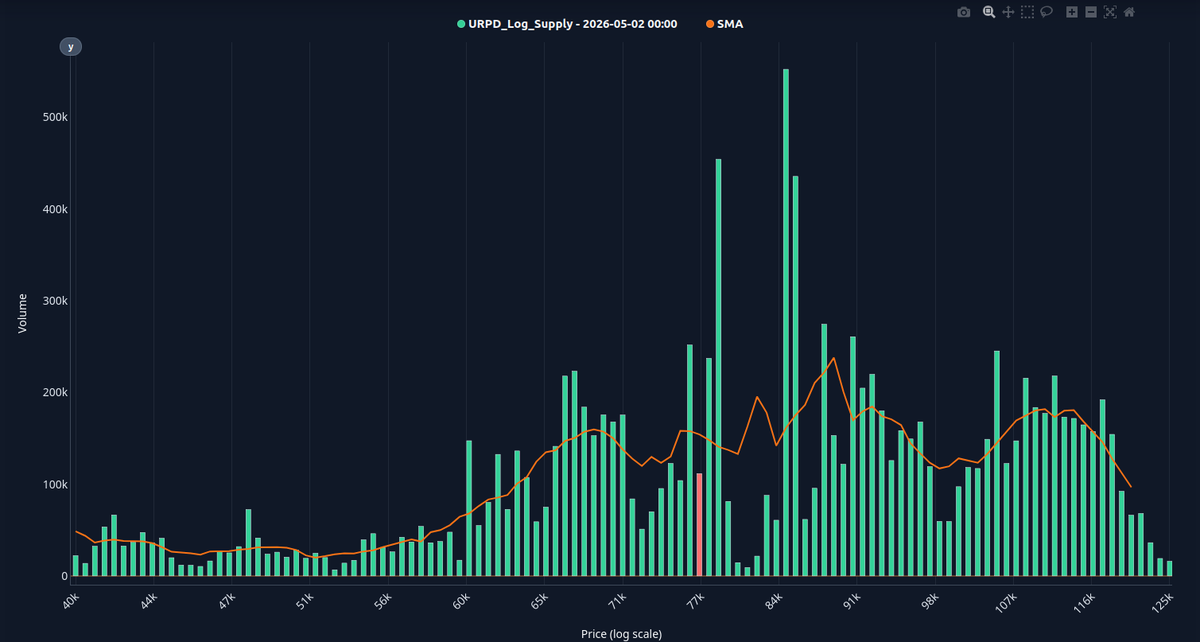Autoscale the chart axes icon
1200x642 pixels.
coord(1110,12)
